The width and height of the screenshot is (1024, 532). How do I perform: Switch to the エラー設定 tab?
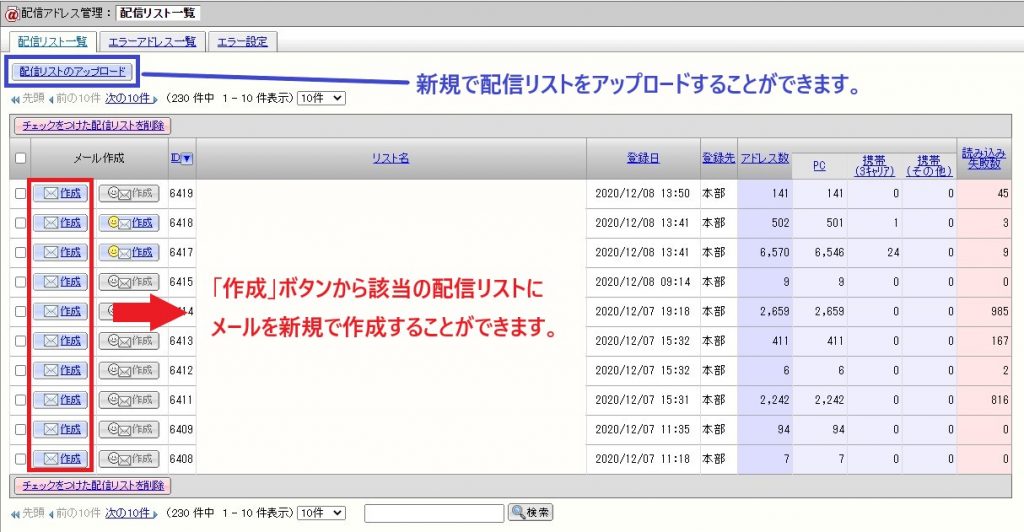tap(243, 42)
